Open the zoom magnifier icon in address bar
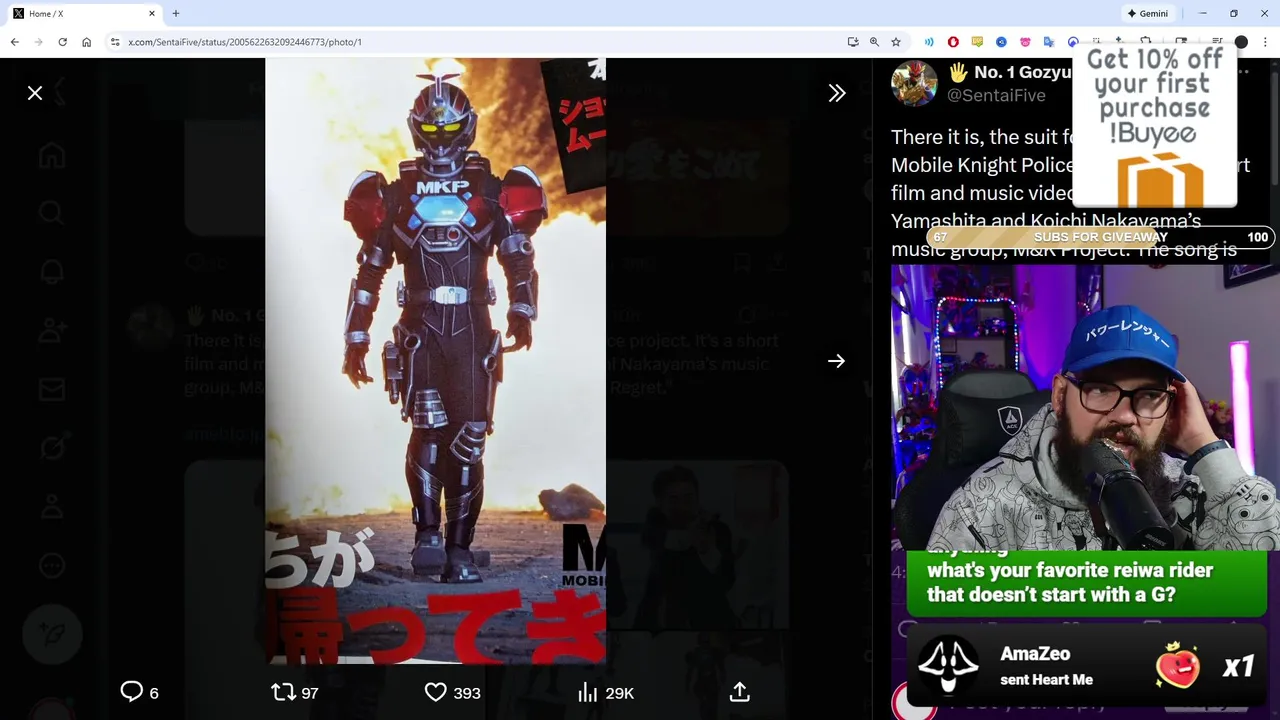The height and width of the screenshot is (720, 1280). point(874,42)
